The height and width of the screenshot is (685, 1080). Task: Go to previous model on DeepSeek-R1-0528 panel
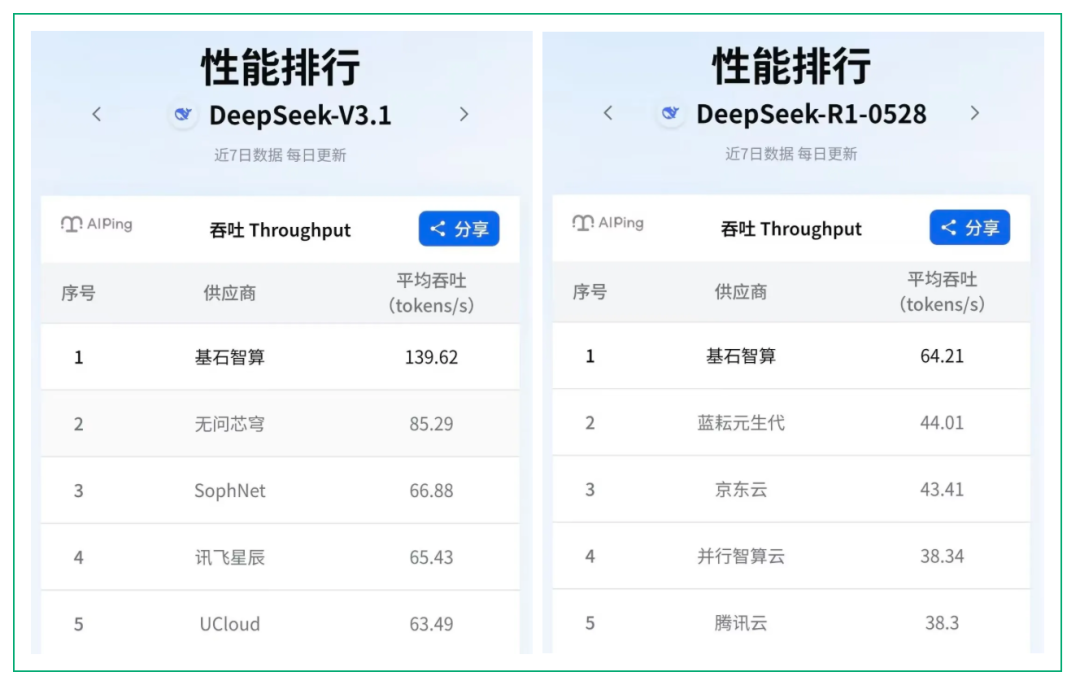(x=608, y=113)
